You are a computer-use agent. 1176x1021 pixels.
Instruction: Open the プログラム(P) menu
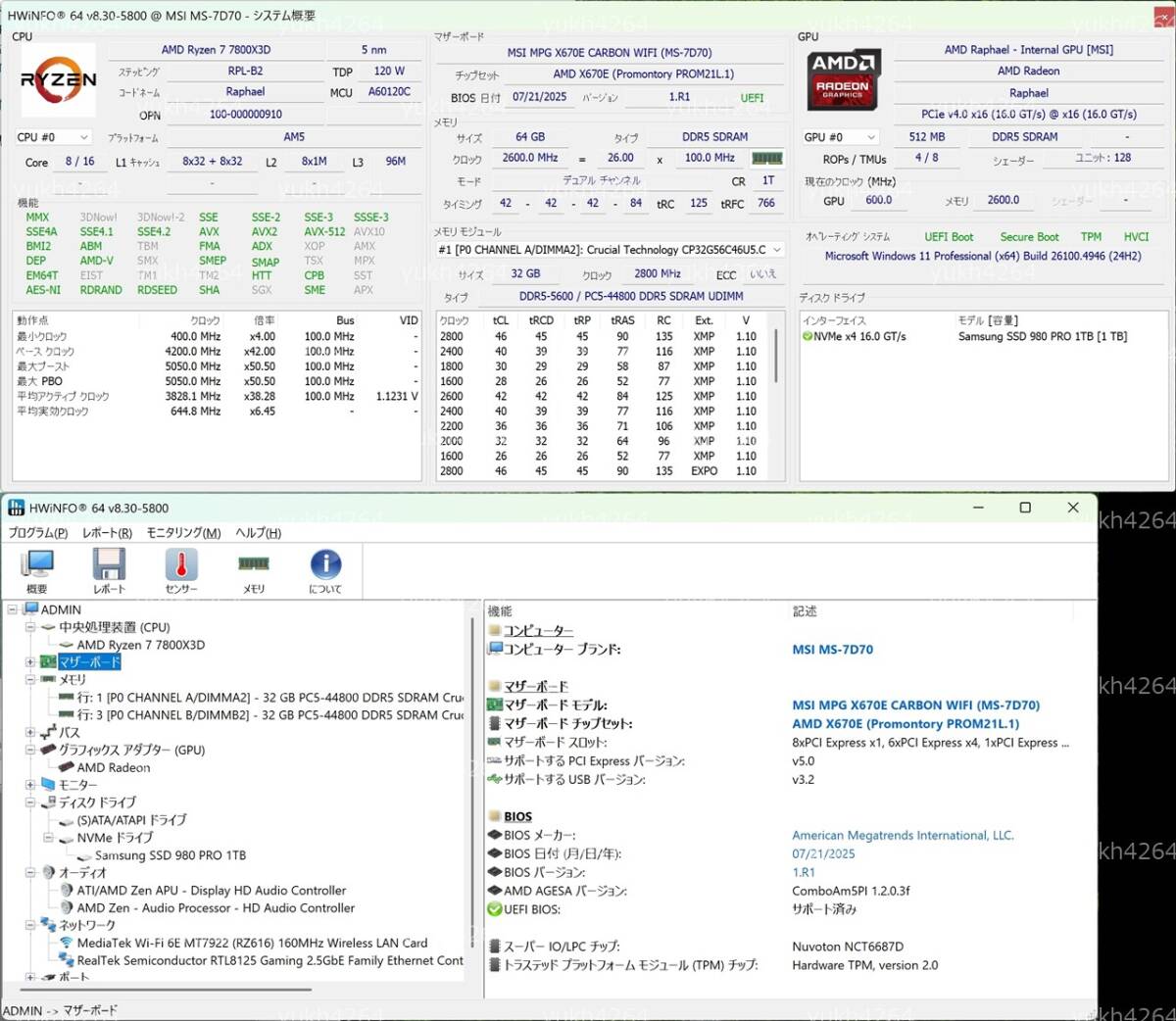[x=38, y=533]
